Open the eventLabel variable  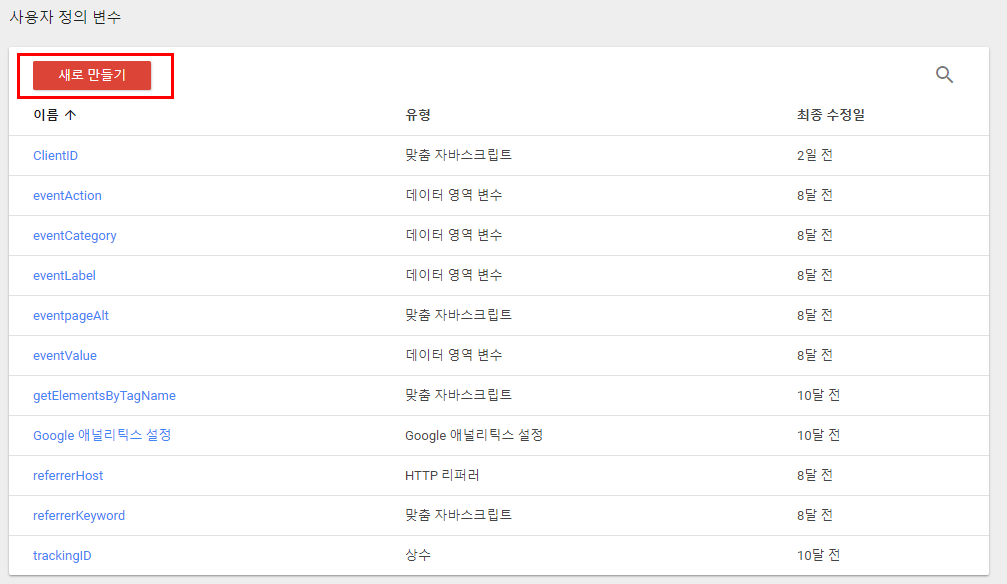tap(64, 275)
